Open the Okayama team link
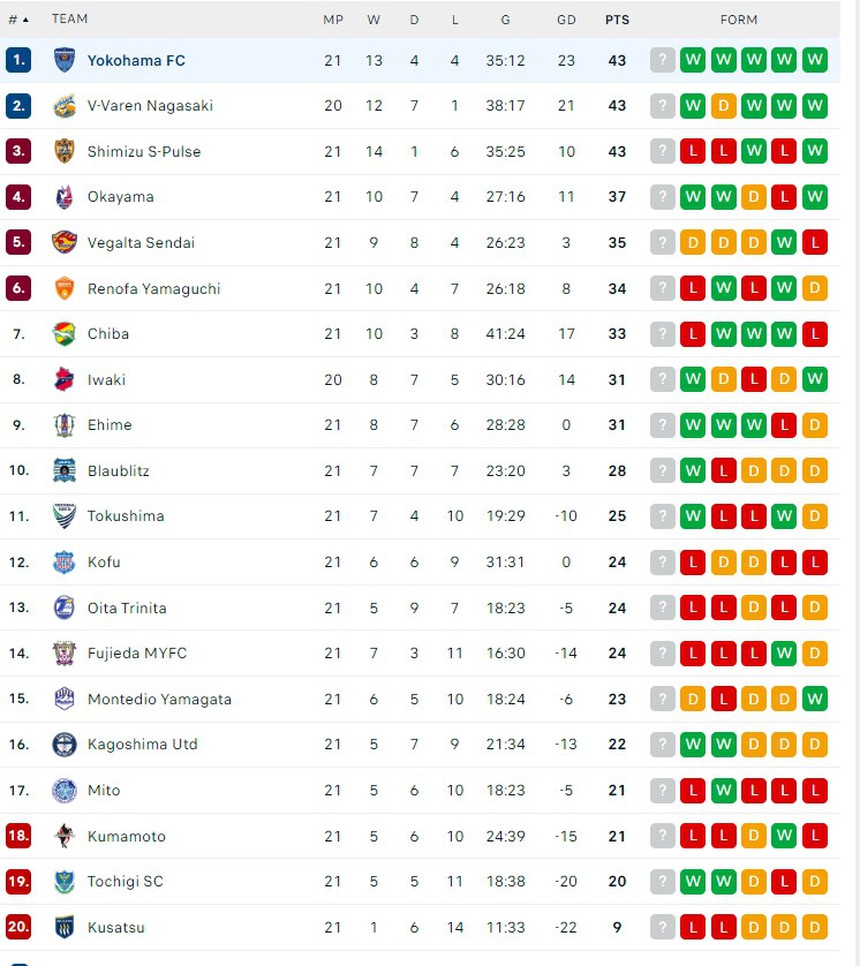The image size is (860, 966). (120, 197)
